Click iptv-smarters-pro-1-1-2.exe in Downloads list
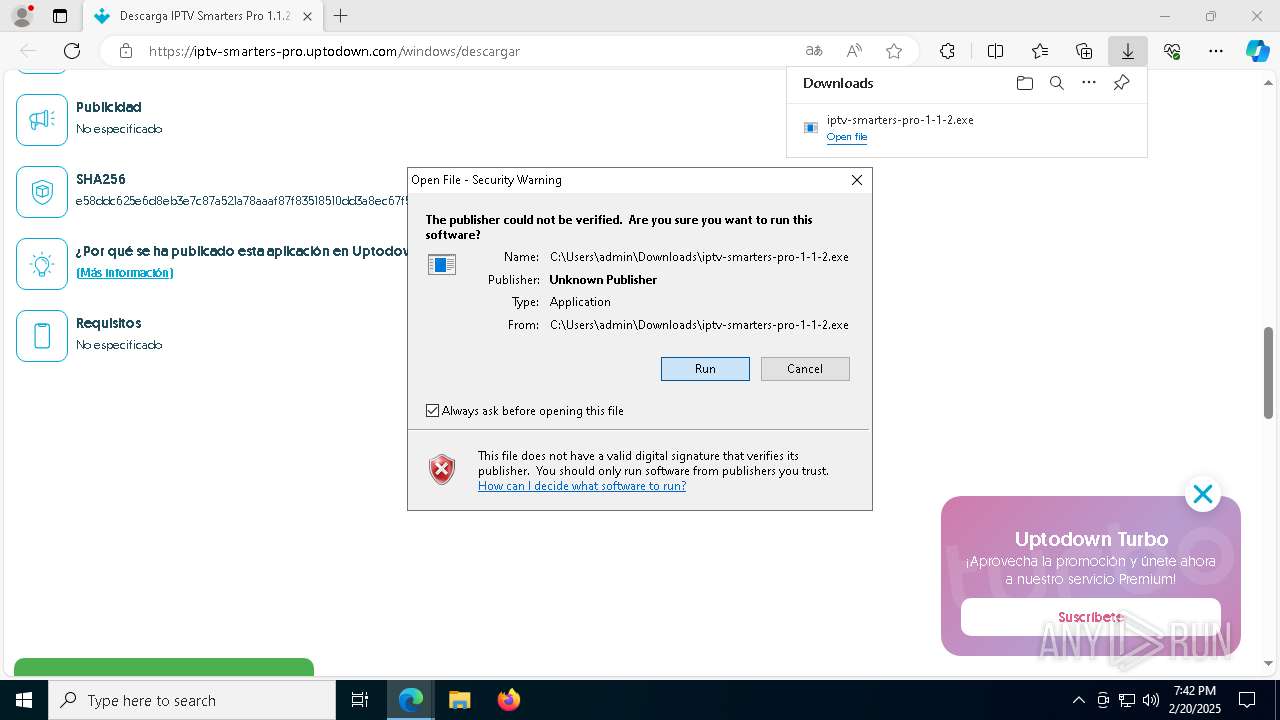Image resolution: width=1280 pixels, height=720 pixels. pyautogui.click(x=900, y=120)
